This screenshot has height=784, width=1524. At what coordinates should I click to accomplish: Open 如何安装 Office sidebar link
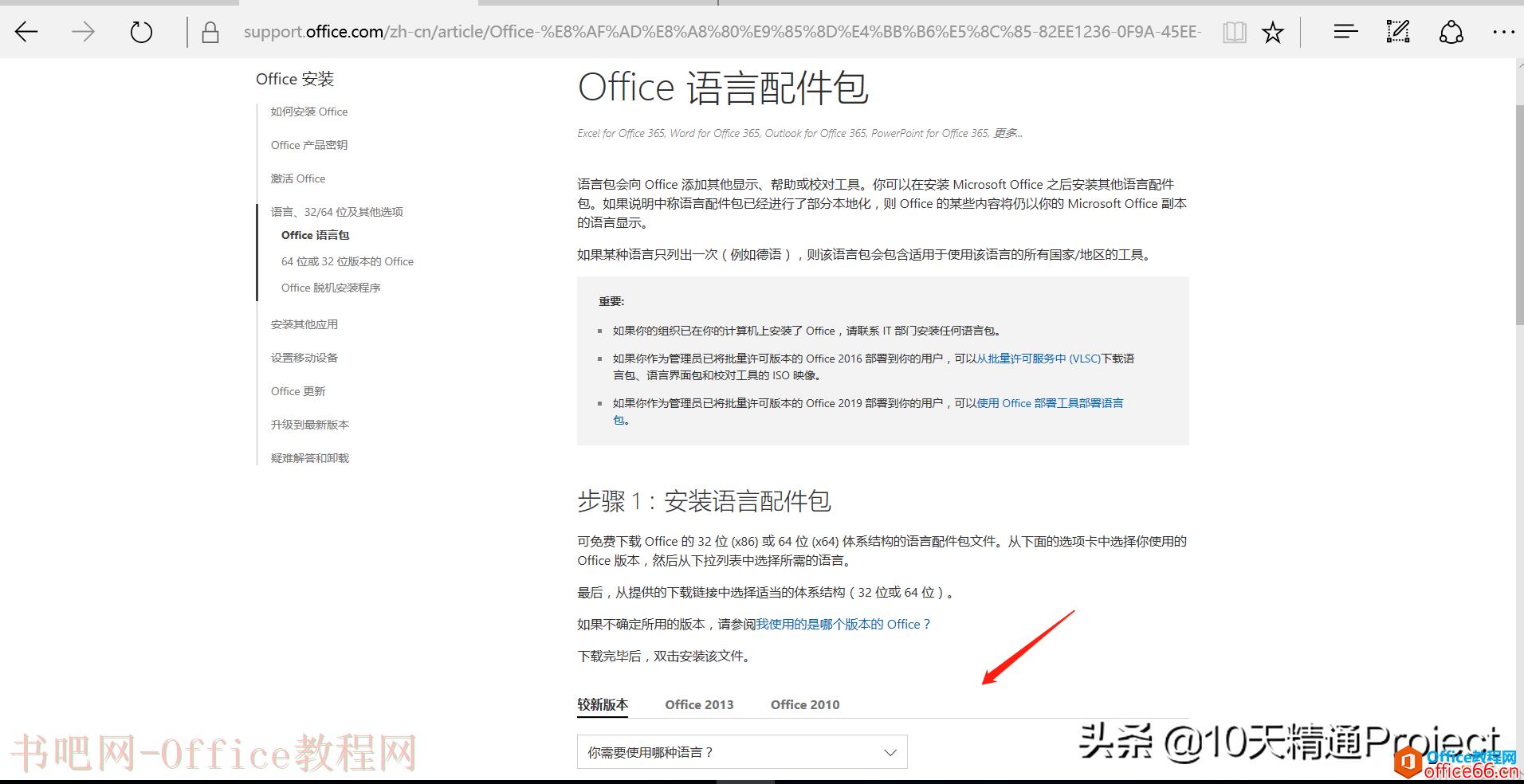coord(309,112)
